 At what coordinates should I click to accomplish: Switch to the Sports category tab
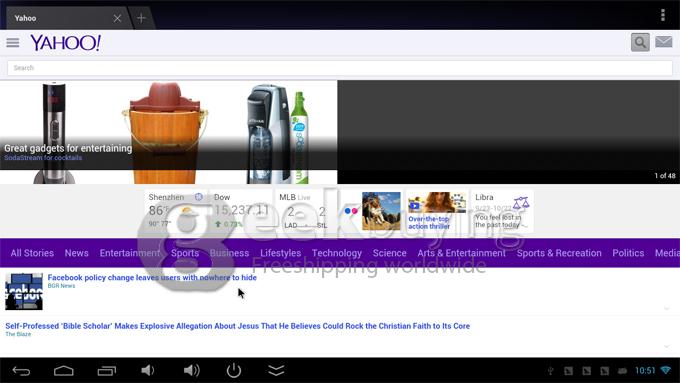(x=185, y=253)
